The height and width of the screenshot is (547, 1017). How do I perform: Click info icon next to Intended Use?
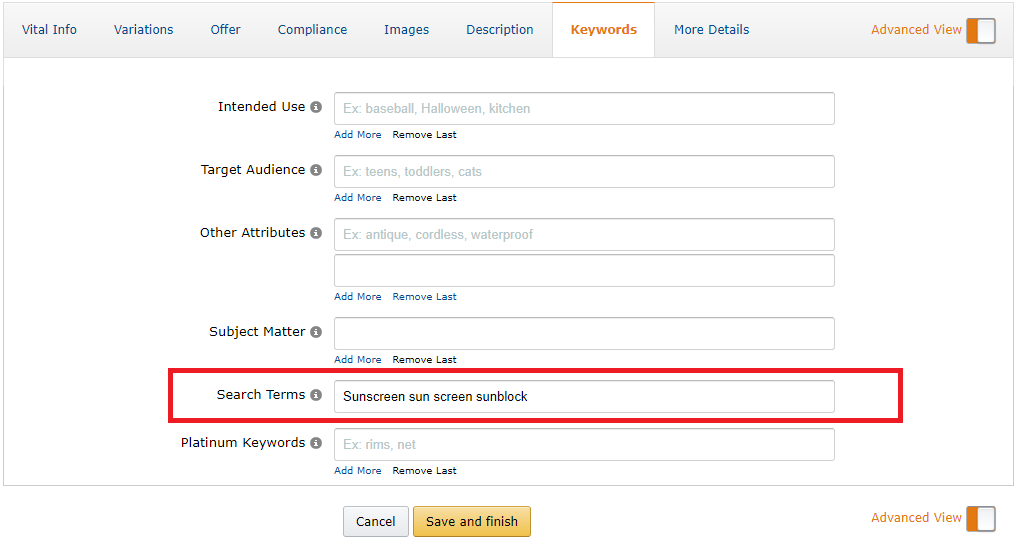[x=316, y=107]
